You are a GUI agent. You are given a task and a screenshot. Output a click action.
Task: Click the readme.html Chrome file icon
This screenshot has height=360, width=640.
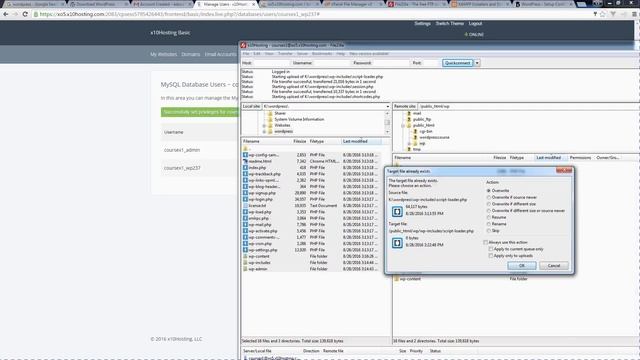[x=245, y=161]
